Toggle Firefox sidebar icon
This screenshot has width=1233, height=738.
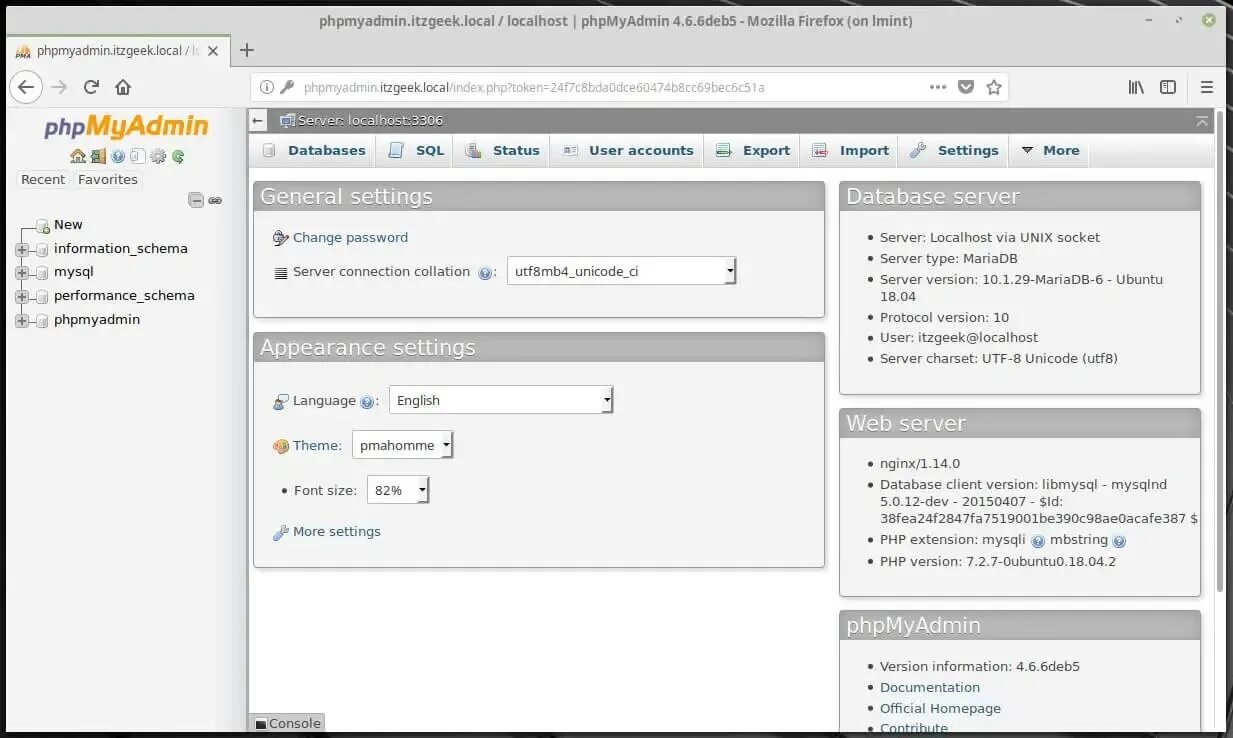(x=1167, y=87)
